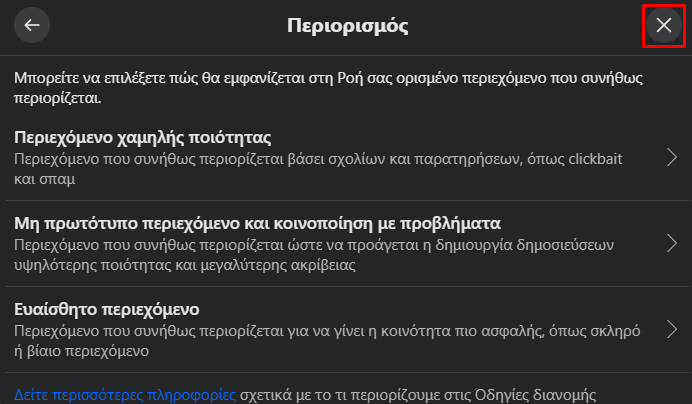Expand chevron beside Μη πρωτότυπο περιεχόμενο

672,243
